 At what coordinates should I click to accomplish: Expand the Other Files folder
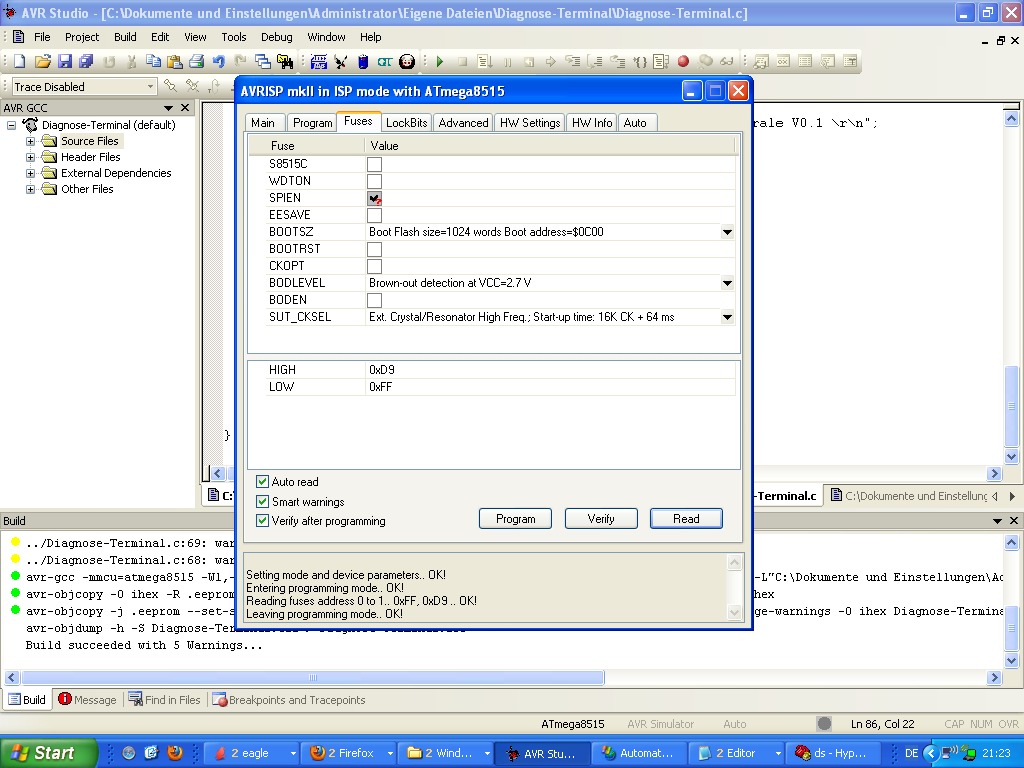[30, 189]
